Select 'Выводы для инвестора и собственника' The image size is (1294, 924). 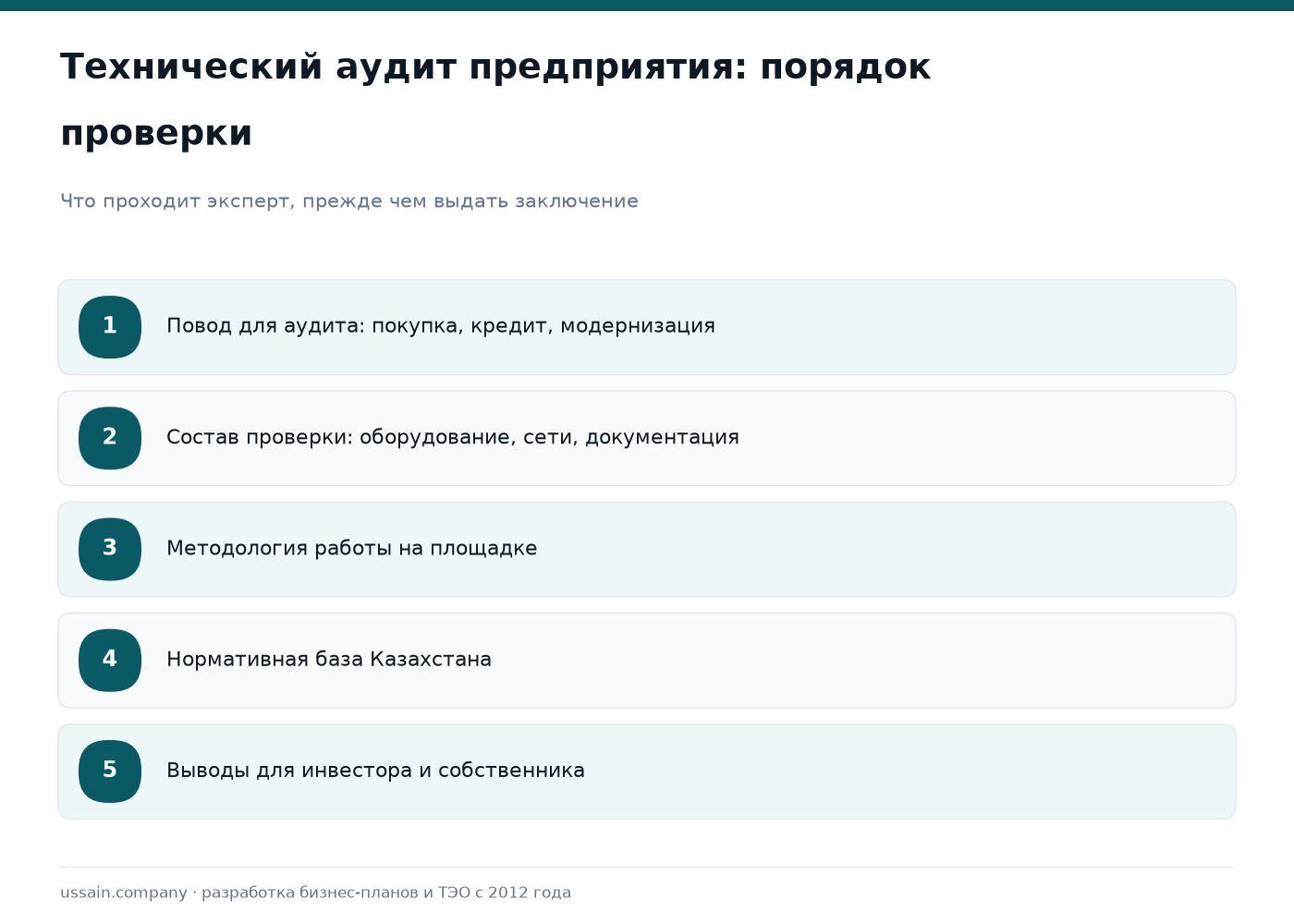[647, 771]
